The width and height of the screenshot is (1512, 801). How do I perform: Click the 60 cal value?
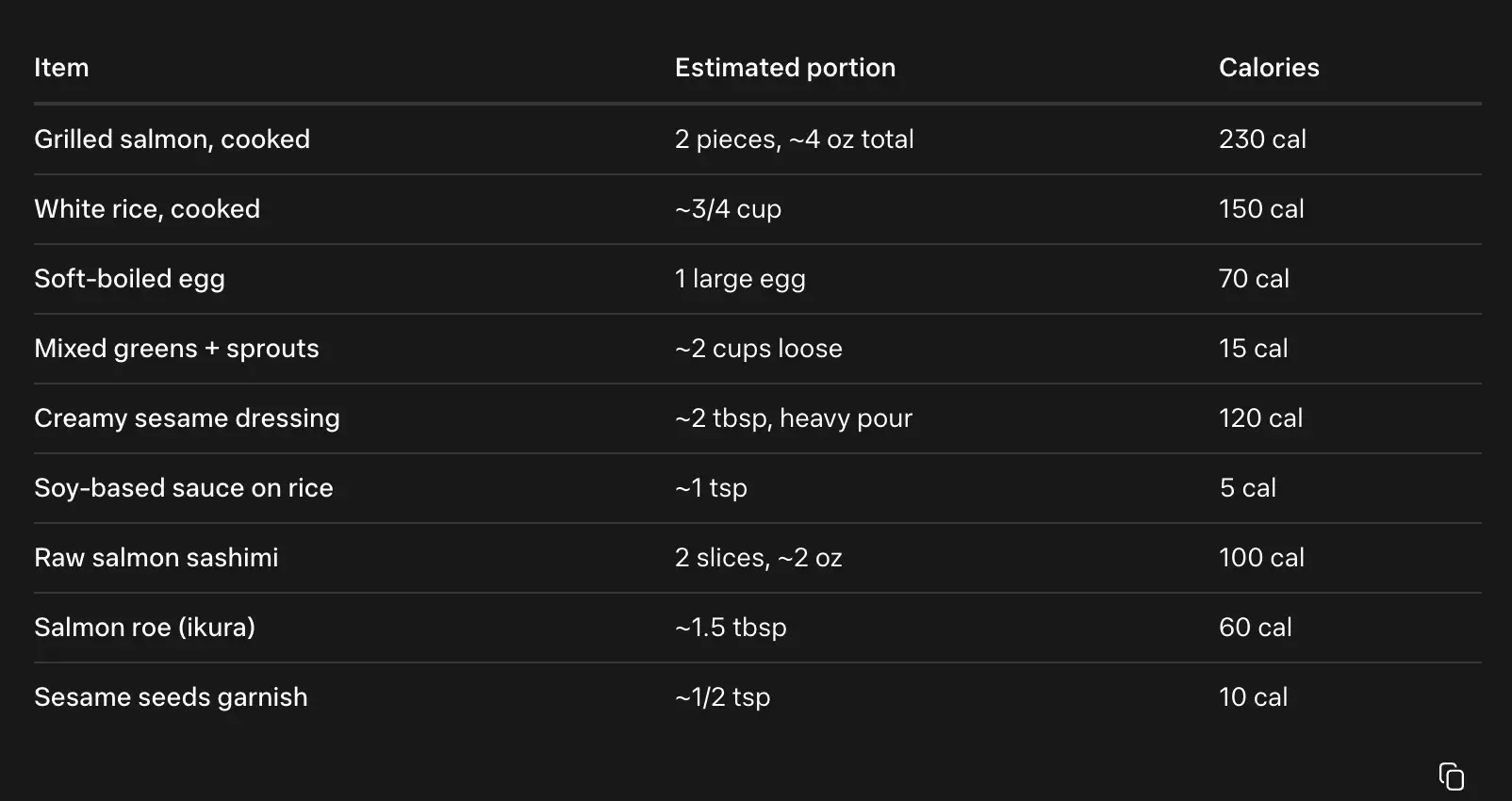1255,628
